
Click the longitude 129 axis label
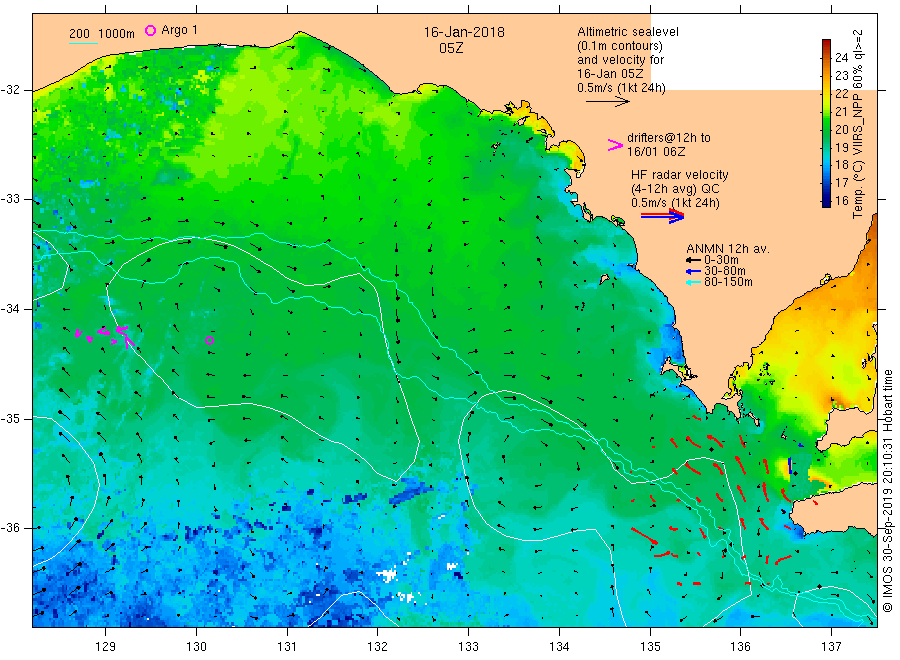pos(106,647)
